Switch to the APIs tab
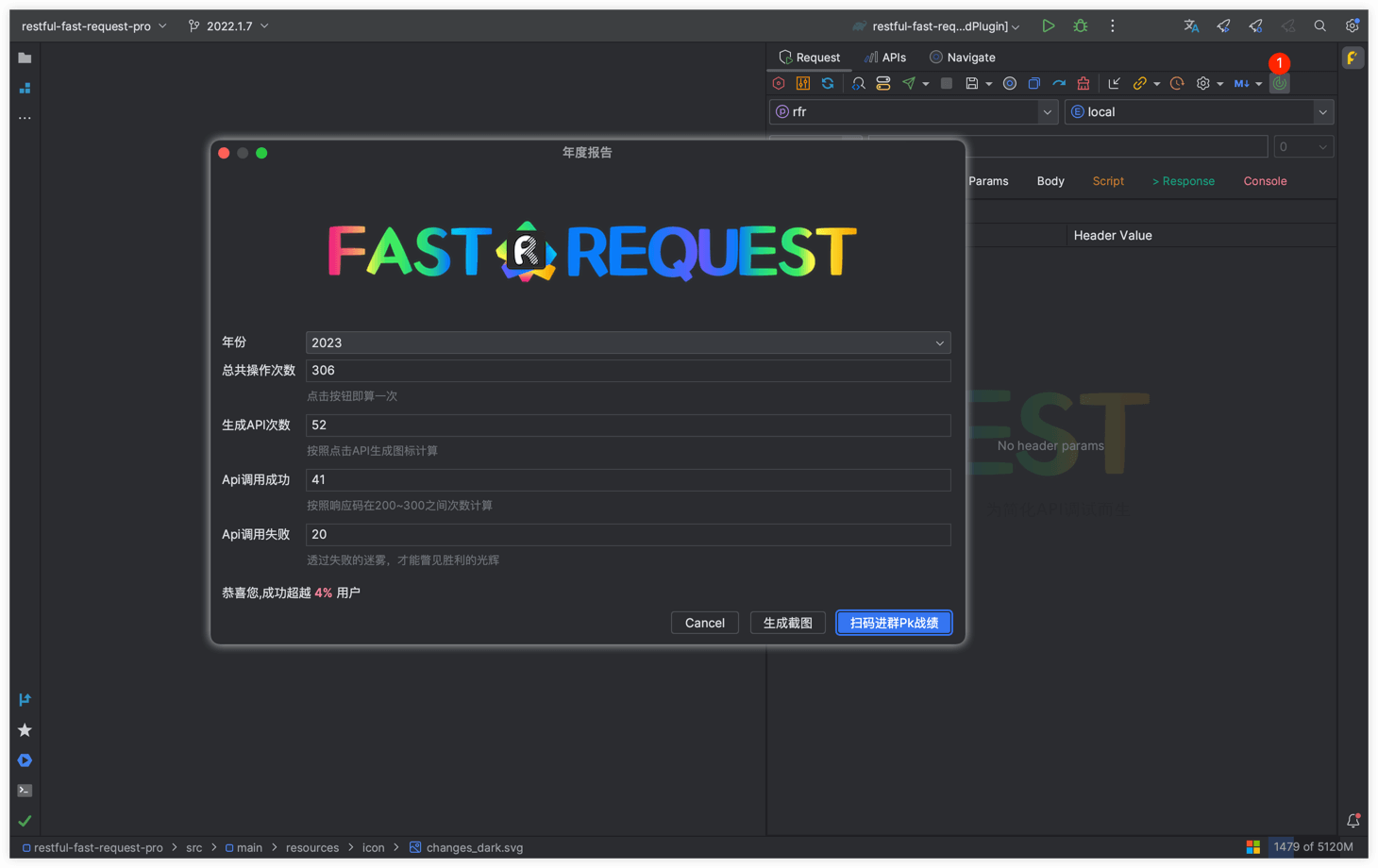Viewport: 1378px width, 868px height. [x=885, y=58]
